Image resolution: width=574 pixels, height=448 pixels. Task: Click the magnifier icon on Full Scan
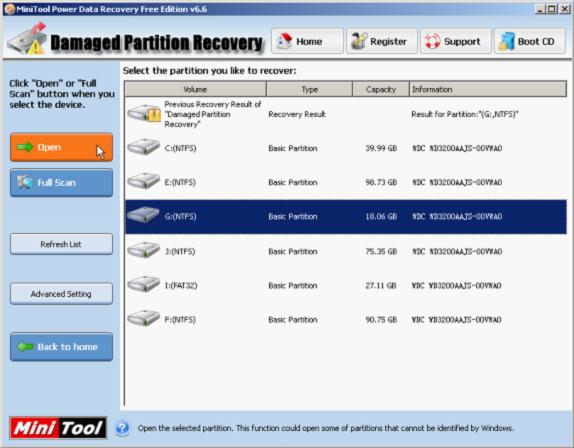point(25,182)
